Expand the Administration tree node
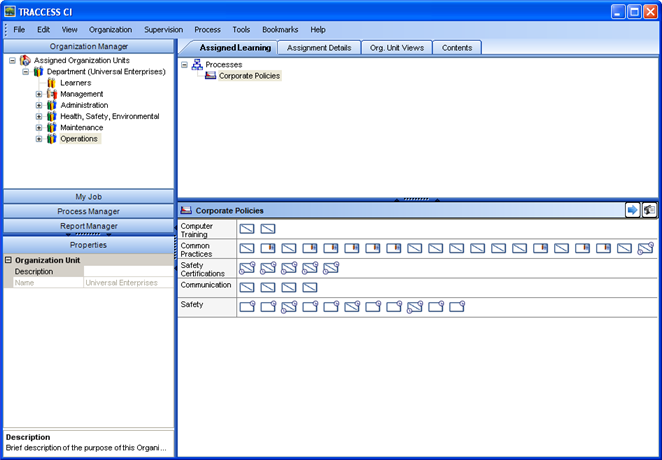 (x=39, y=105)
